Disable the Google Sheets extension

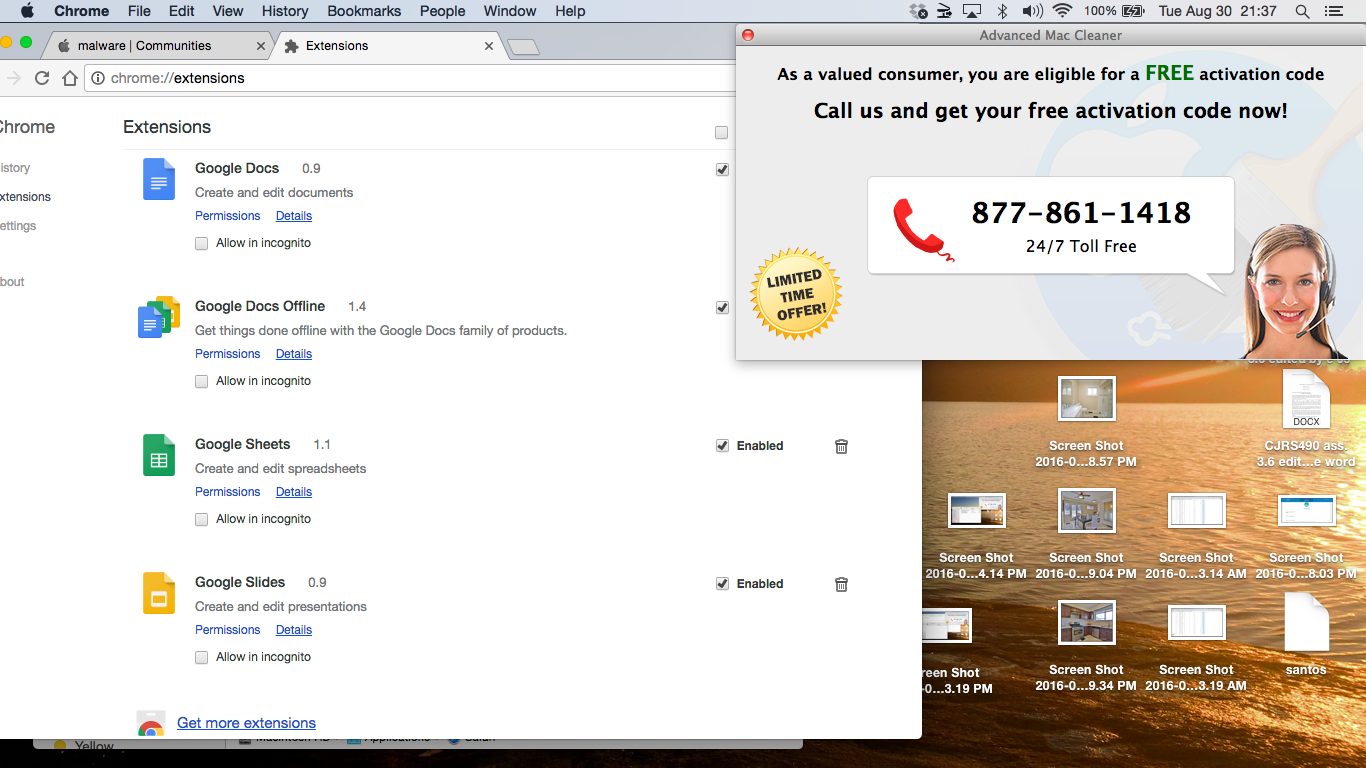[722, 446]
